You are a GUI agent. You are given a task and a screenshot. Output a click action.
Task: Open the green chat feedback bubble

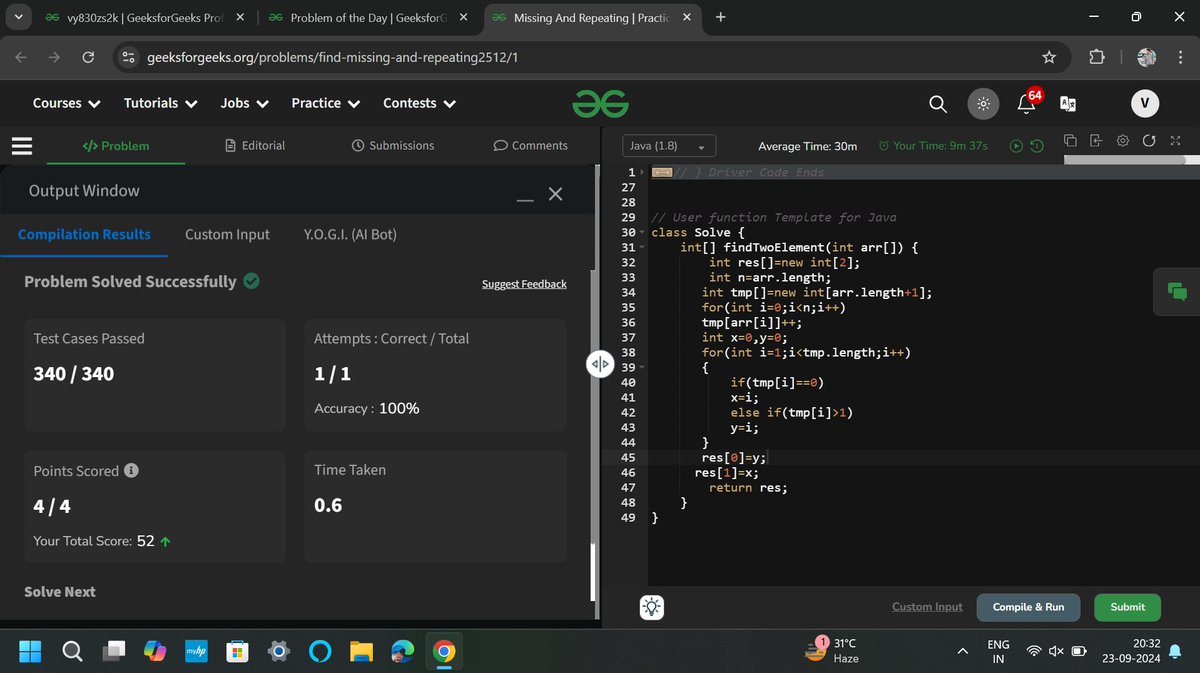(x=1176, y=291)
